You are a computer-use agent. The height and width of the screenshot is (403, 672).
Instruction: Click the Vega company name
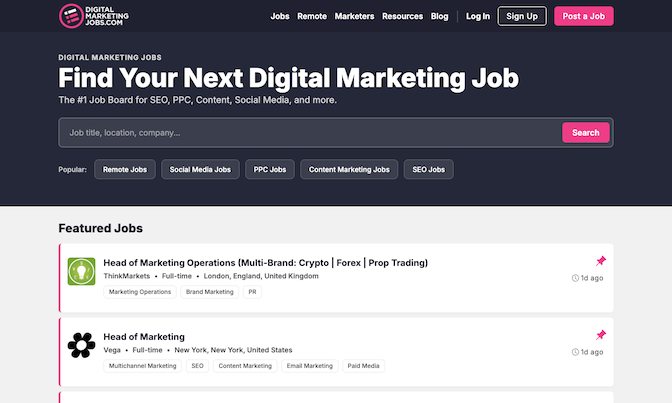click(112, 350)
